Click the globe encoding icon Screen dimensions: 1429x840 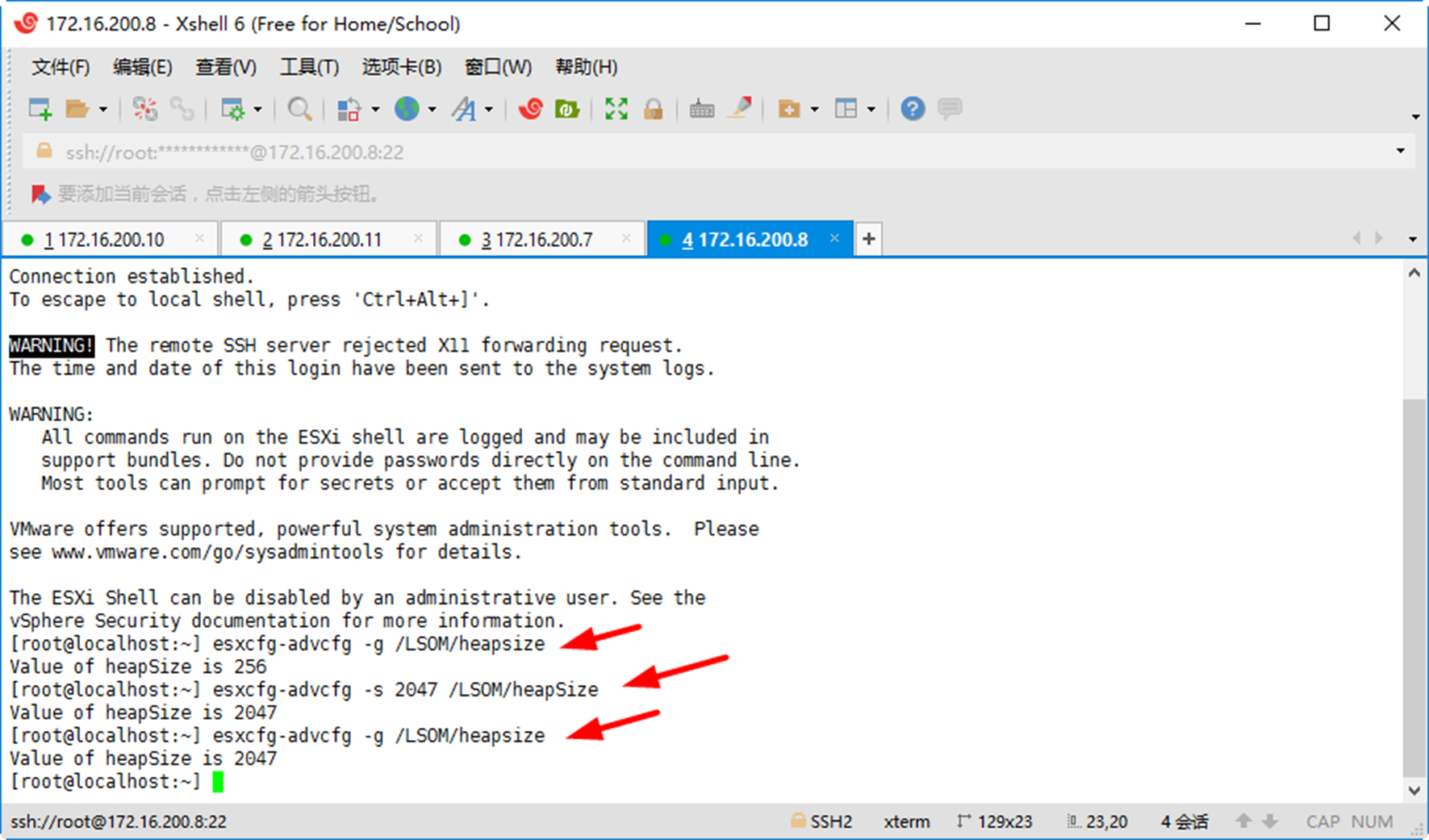pos(407,109)
